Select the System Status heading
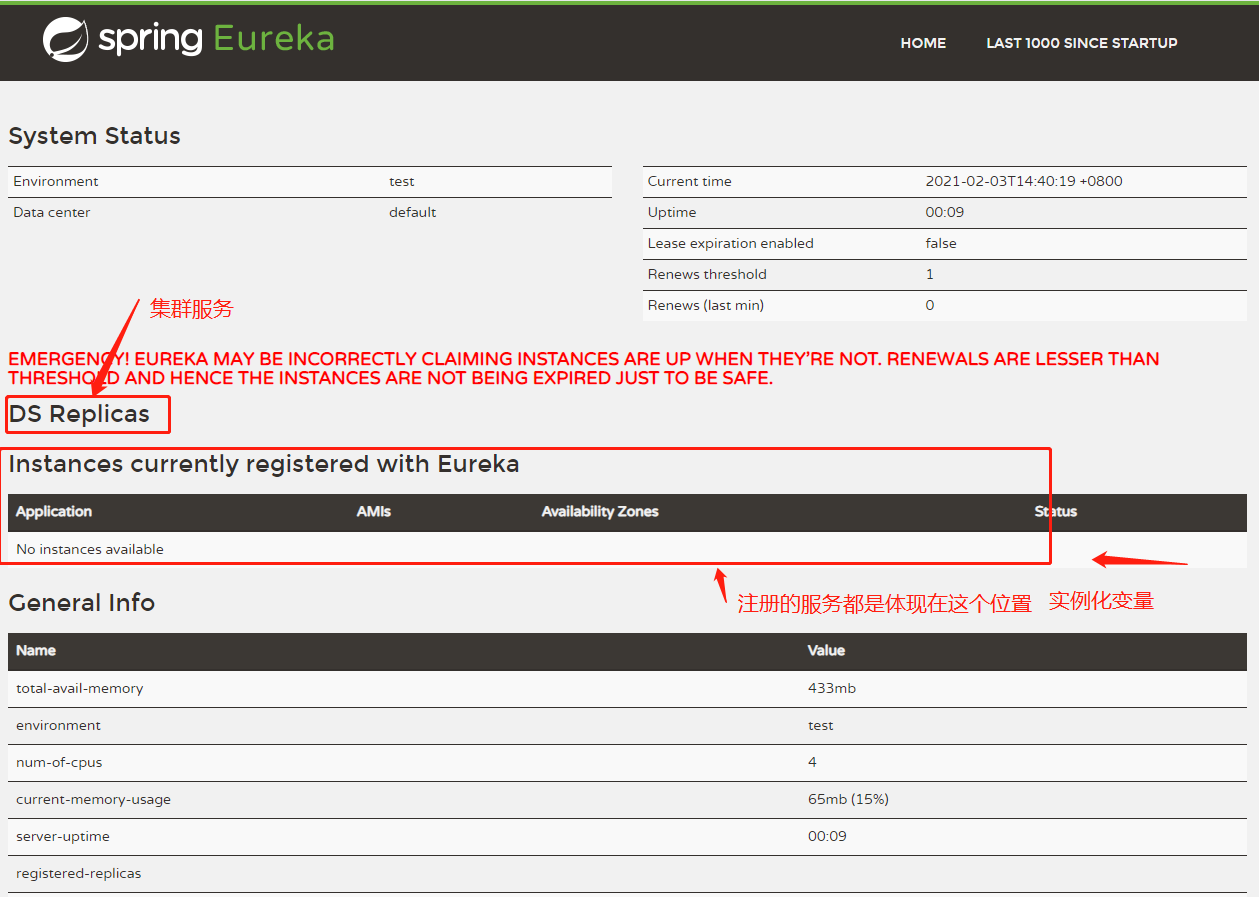 pyautogui.click(x=95, y=136)
